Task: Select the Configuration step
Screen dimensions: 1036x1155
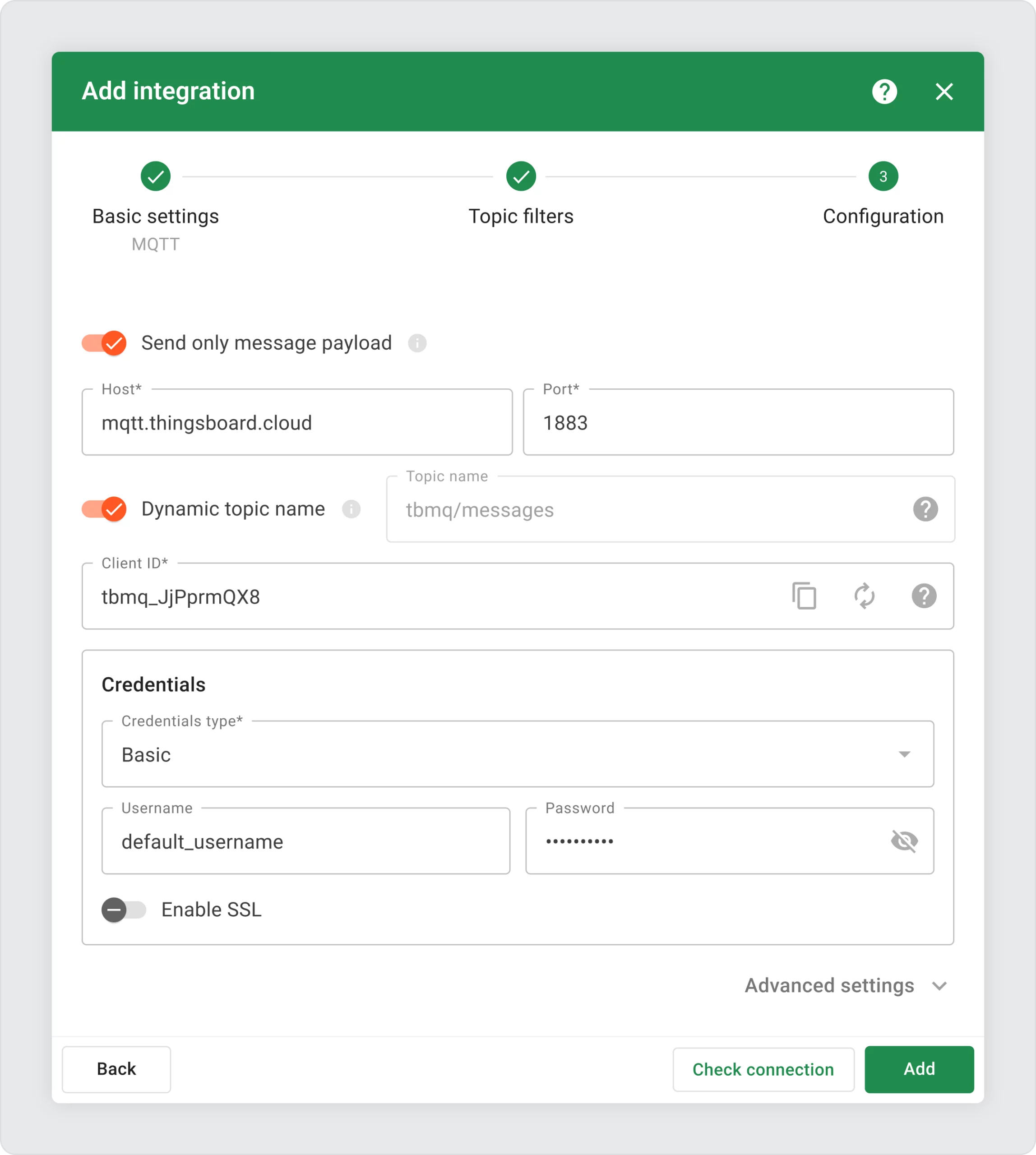Action: pos(883,177)
